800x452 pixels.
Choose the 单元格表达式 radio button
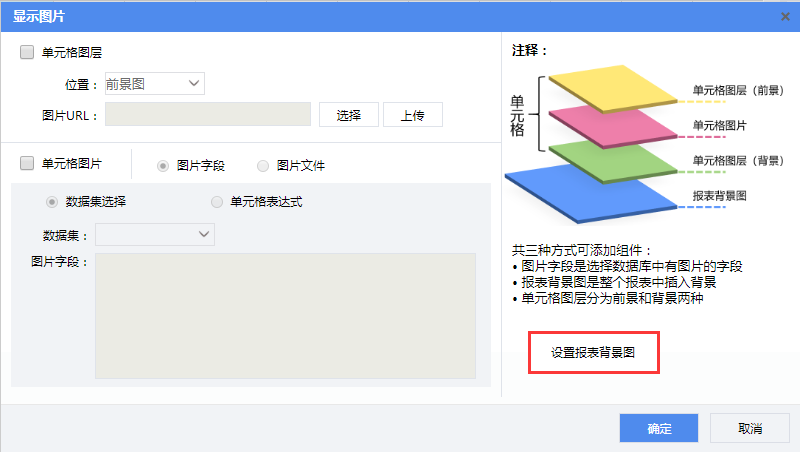tap(217, 202)
